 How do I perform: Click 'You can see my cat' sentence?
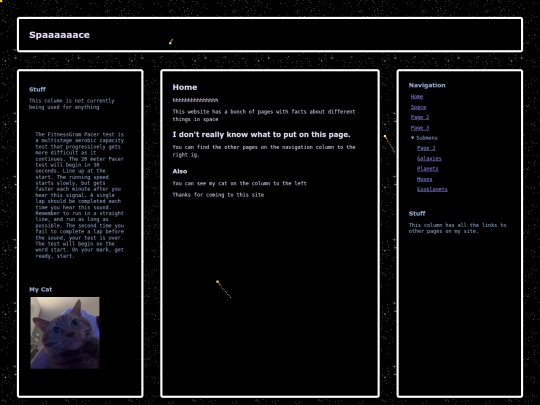tap(239, 183)
